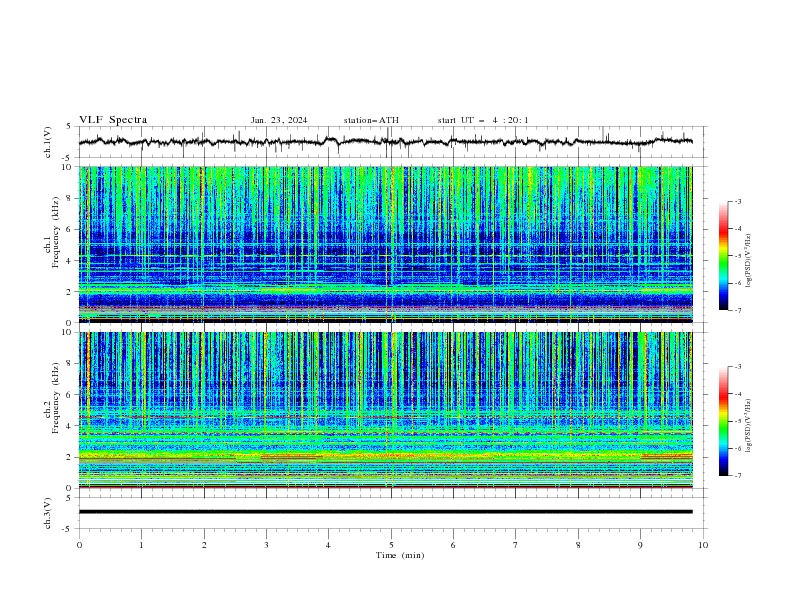The width and height of the screenshot is (792, 612).
Task: Click the upper PSD color scale bar
Action: 724,256
